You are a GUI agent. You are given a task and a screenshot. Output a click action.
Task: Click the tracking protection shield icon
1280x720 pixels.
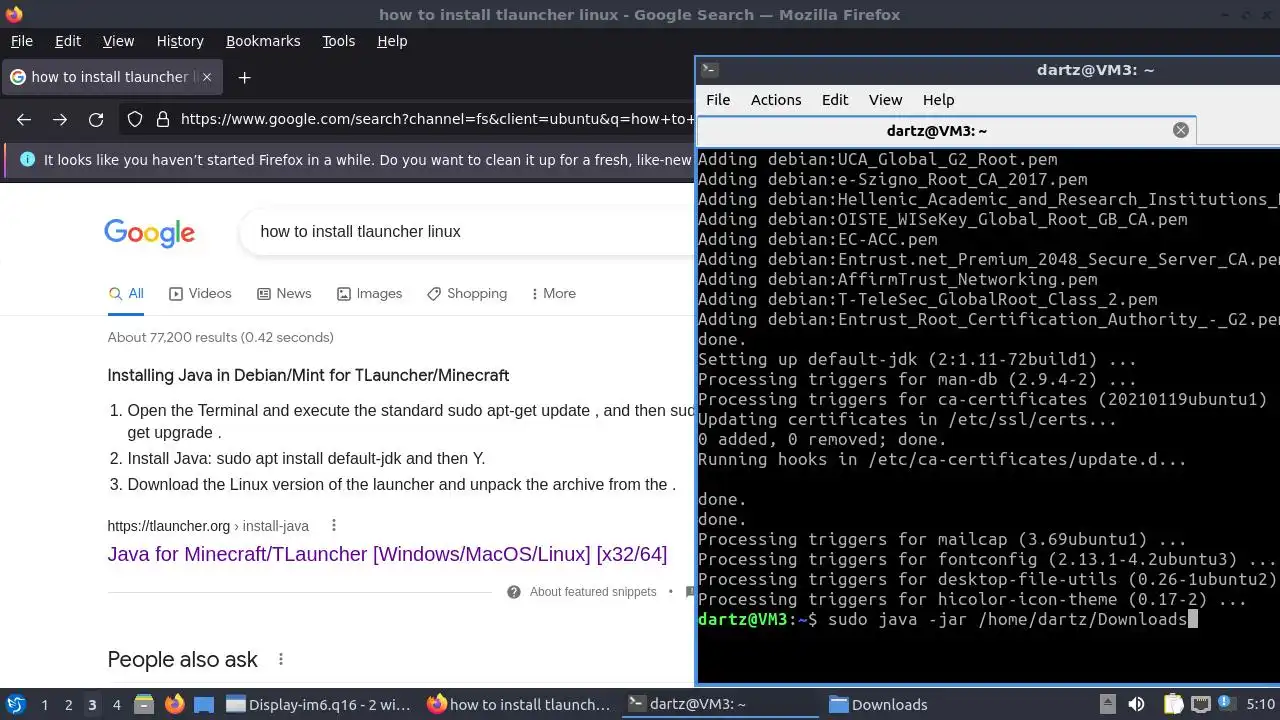pos(135,119)
